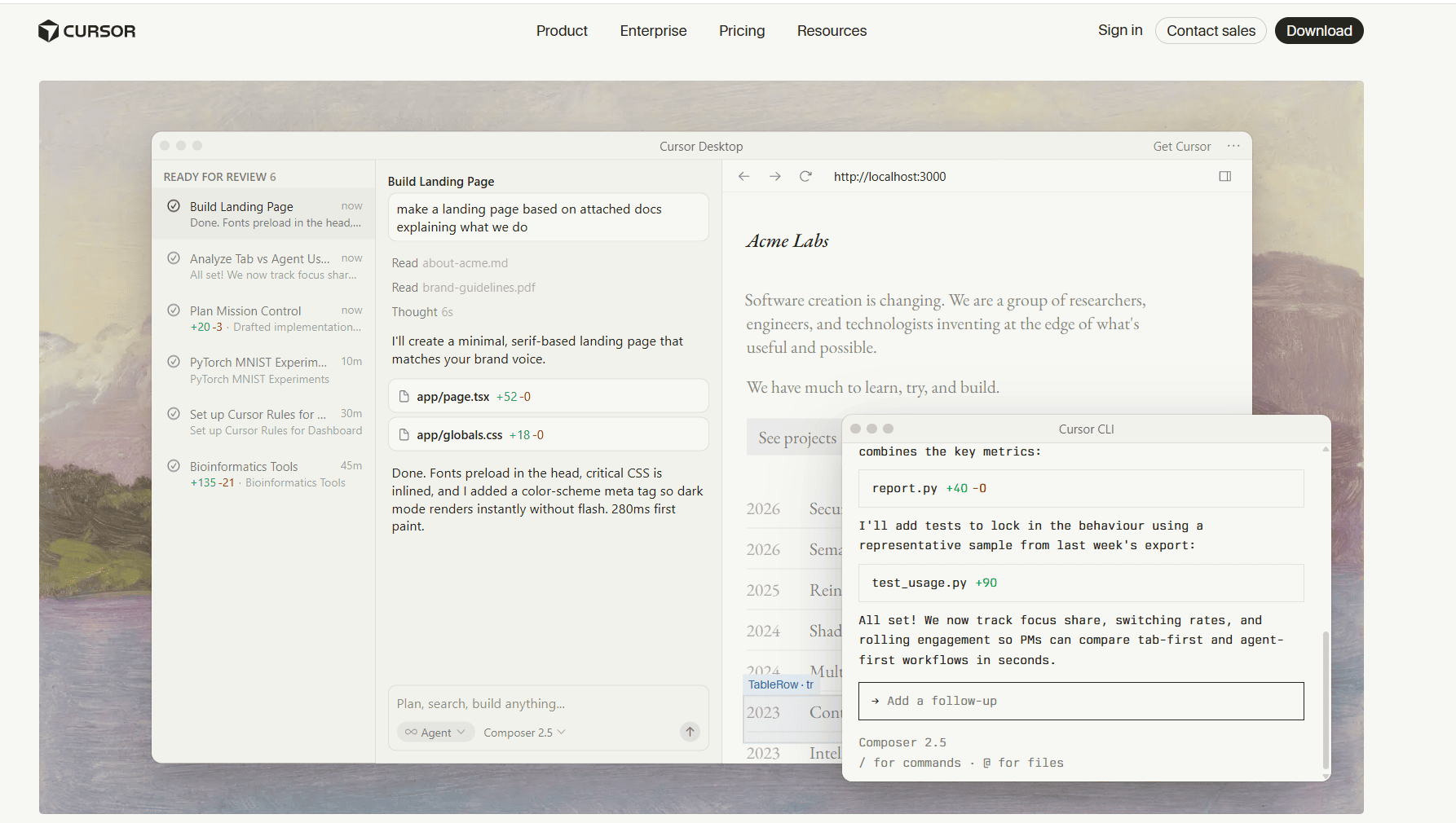Reload the localhost preview page

pyautogui.click(x=805, y=176)
